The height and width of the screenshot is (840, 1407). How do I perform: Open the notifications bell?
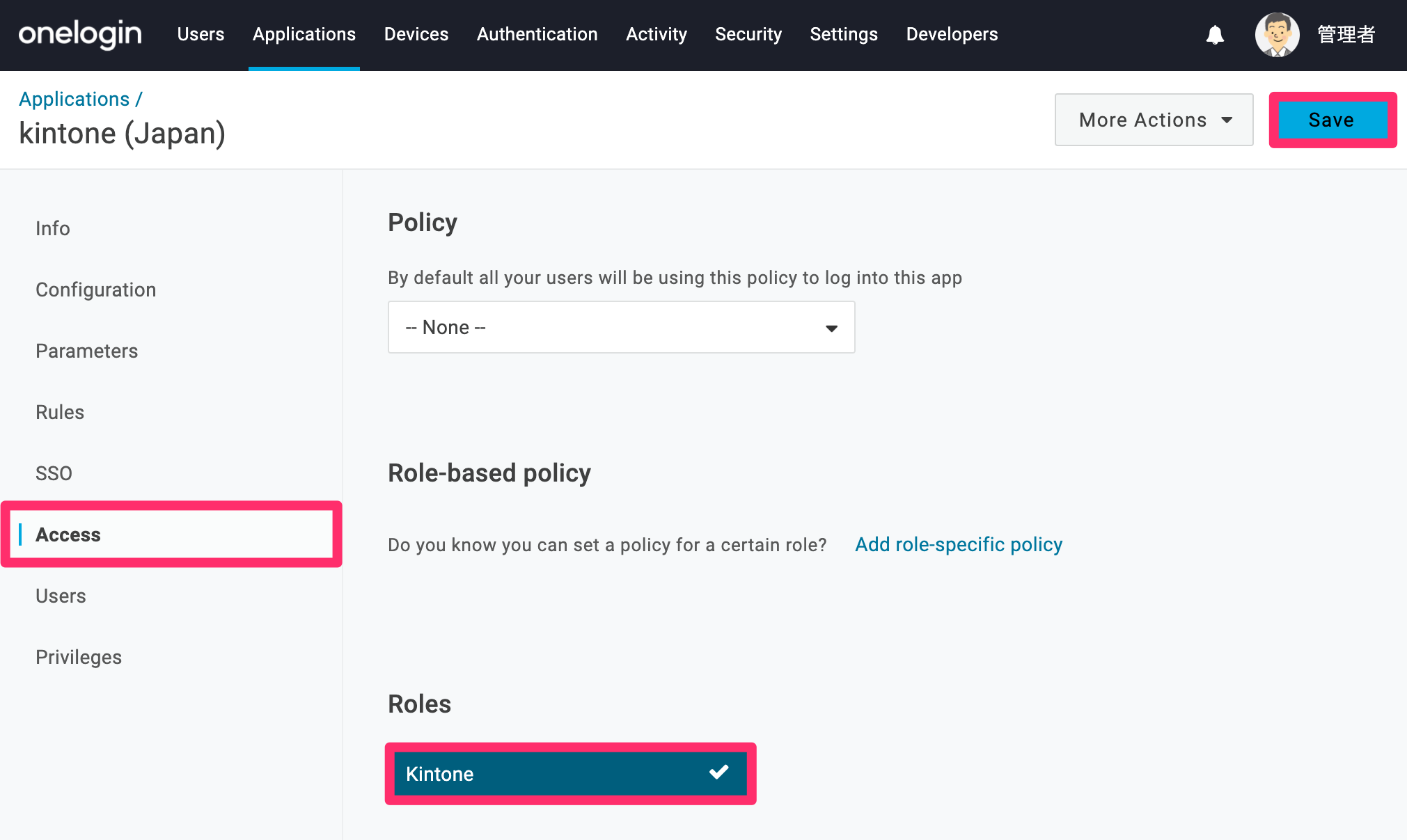tap(1215, 35)
